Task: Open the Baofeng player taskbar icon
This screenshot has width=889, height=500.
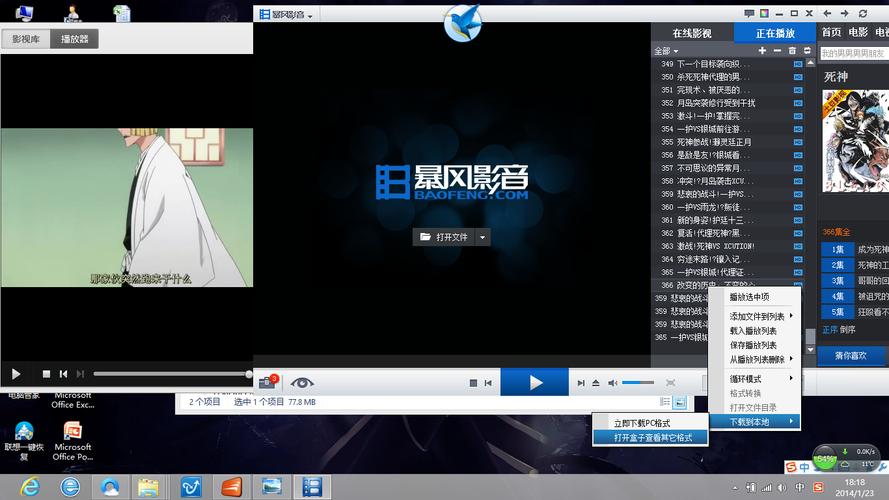Action: [x=312, y=487]
